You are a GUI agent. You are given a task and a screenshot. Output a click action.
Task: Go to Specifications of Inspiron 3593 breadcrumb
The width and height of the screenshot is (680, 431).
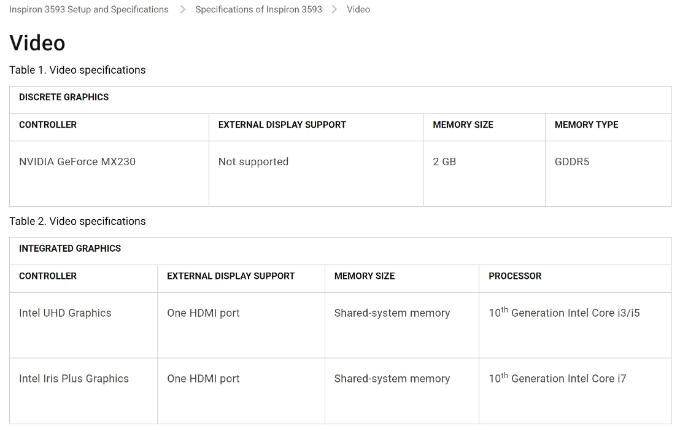click(x=258, y=9)
